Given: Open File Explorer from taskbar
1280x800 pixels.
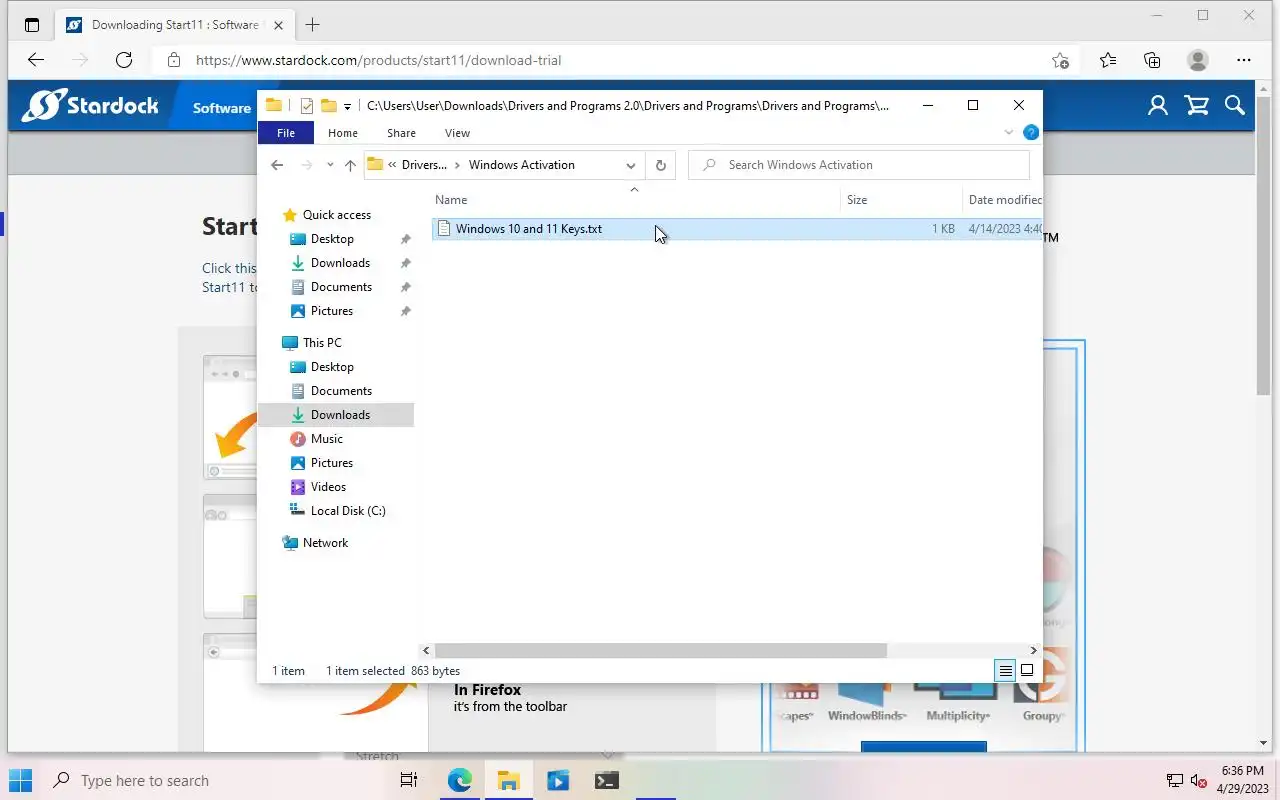Looking at the screenshot, I should (x=508, y=780).
